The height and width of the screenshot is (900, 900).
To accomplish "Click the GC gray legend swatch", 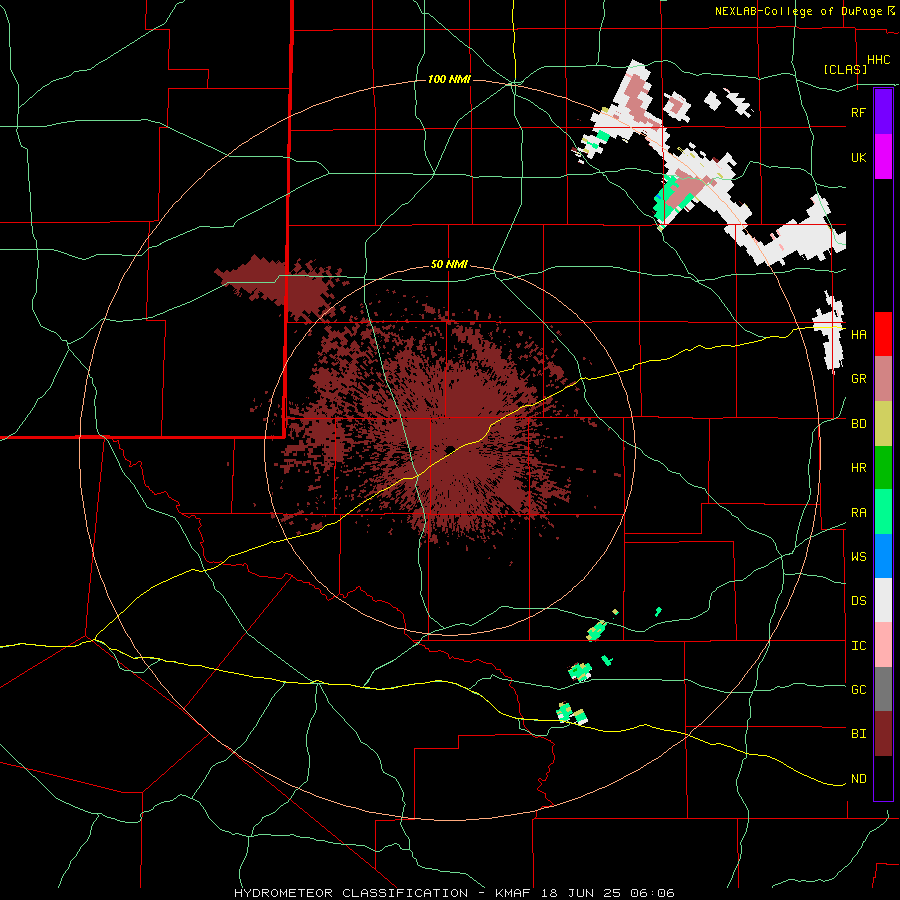I will pyautogui.click(x=883, y=689).
